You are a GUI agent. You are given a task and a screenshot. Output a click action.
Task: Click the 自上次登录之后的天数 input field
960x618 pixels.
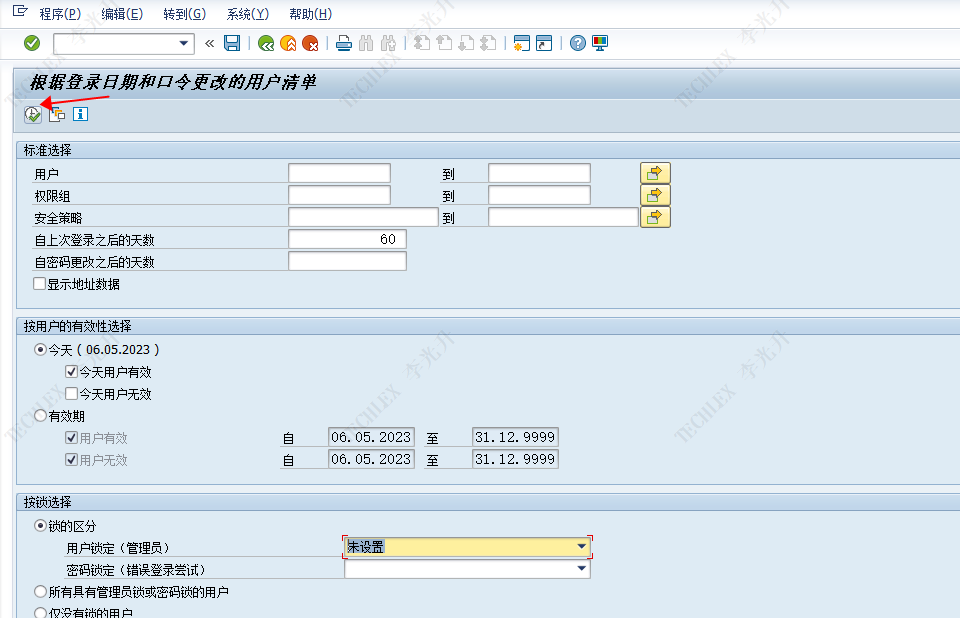347,239
